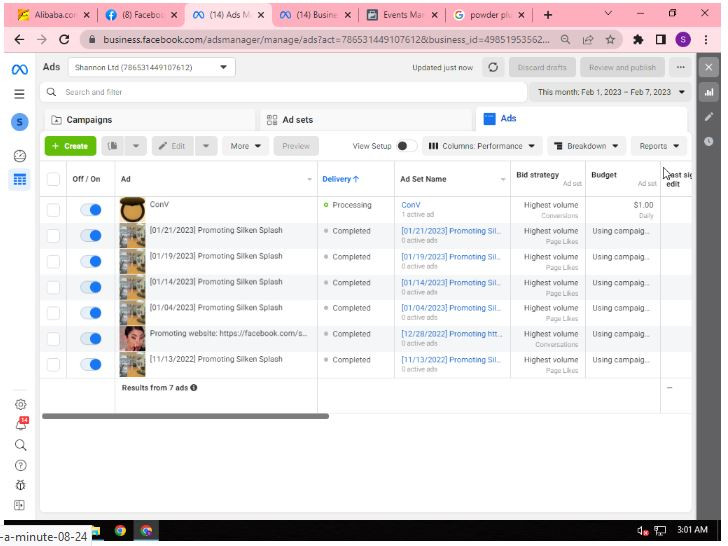
Task: Refresh ads data with circular arrow
Action: [x=493, y=68]
